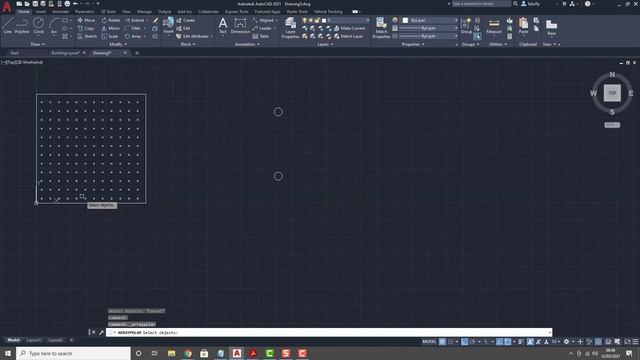Click the Erase tool icon
Image resolution: width=640 pixels, height=360 pixels.
156,20
